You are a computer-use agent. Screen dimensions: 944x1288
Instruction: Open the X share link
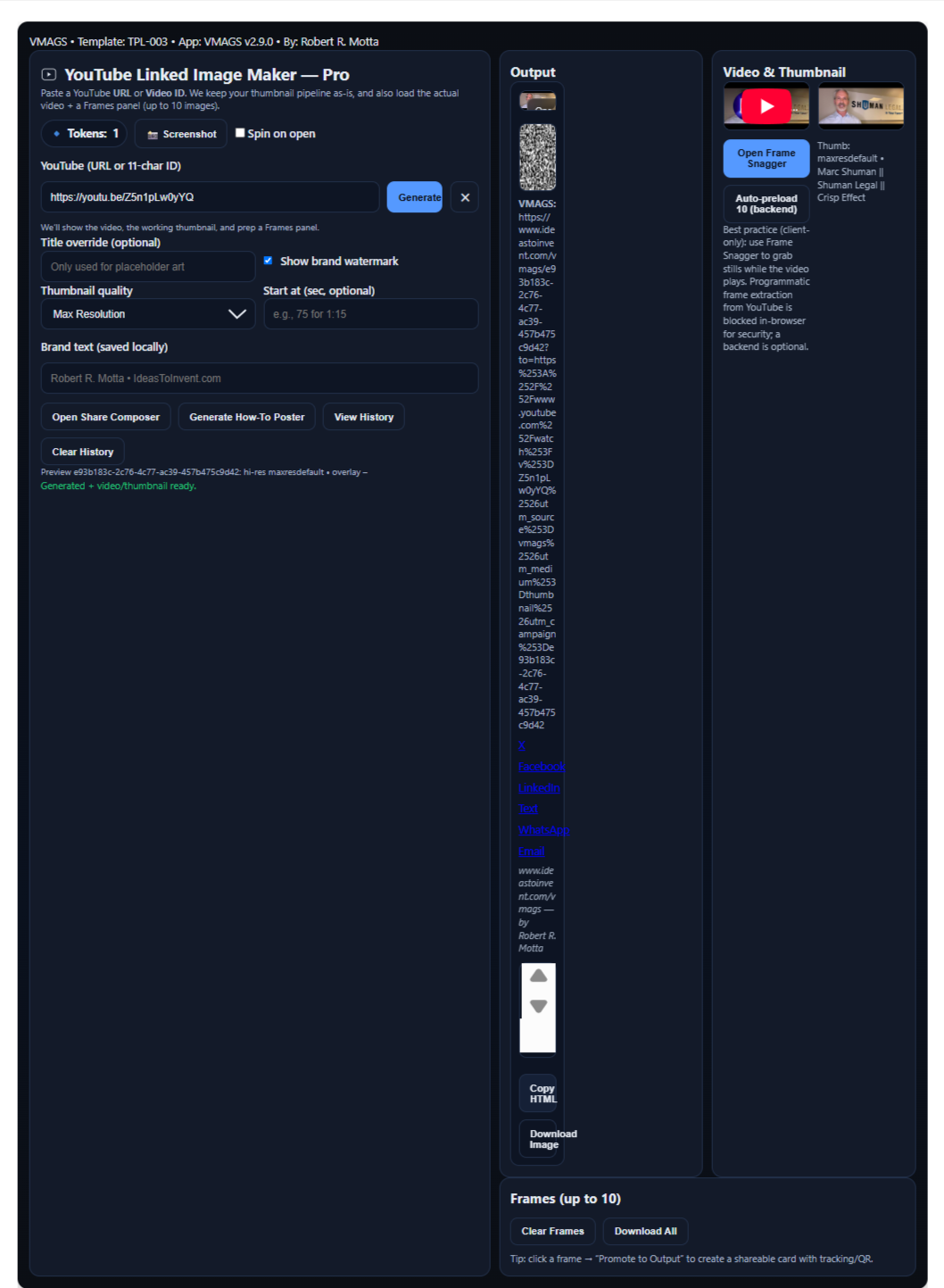[x=522, y=745]
